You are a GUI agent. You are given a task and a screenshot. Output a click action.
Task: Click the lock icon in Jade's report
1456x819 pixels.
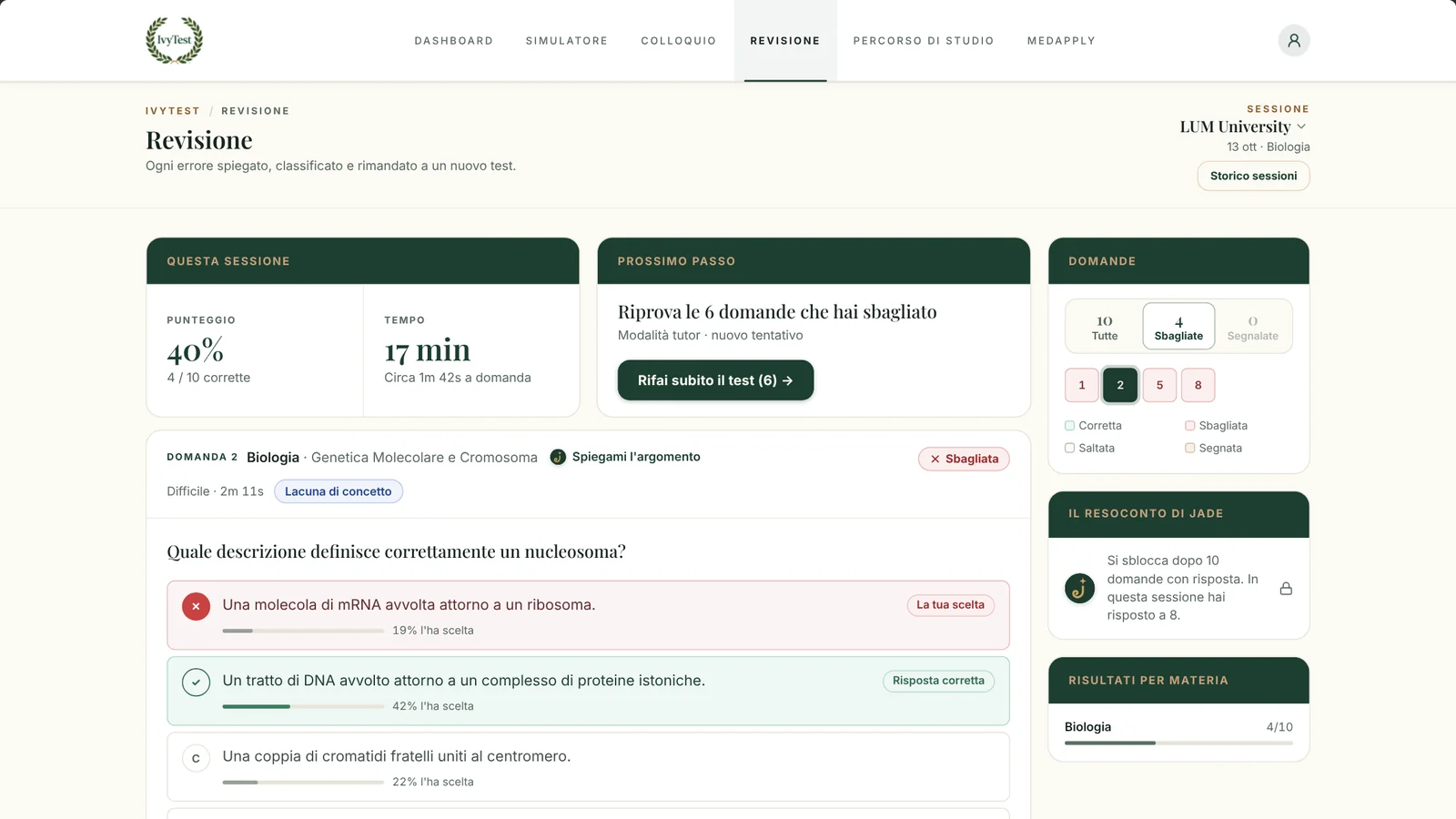coord(1286,589)
